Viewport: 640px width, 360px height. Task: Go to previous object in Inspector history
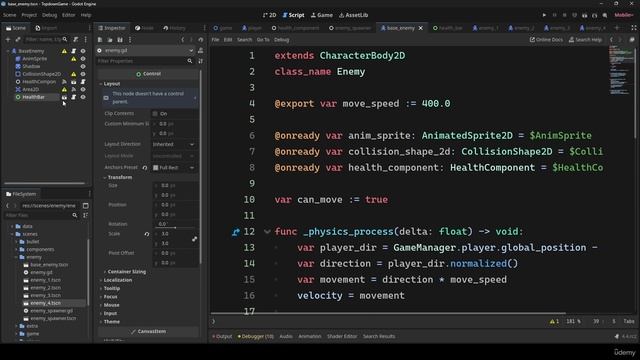(x=182, y=40)
